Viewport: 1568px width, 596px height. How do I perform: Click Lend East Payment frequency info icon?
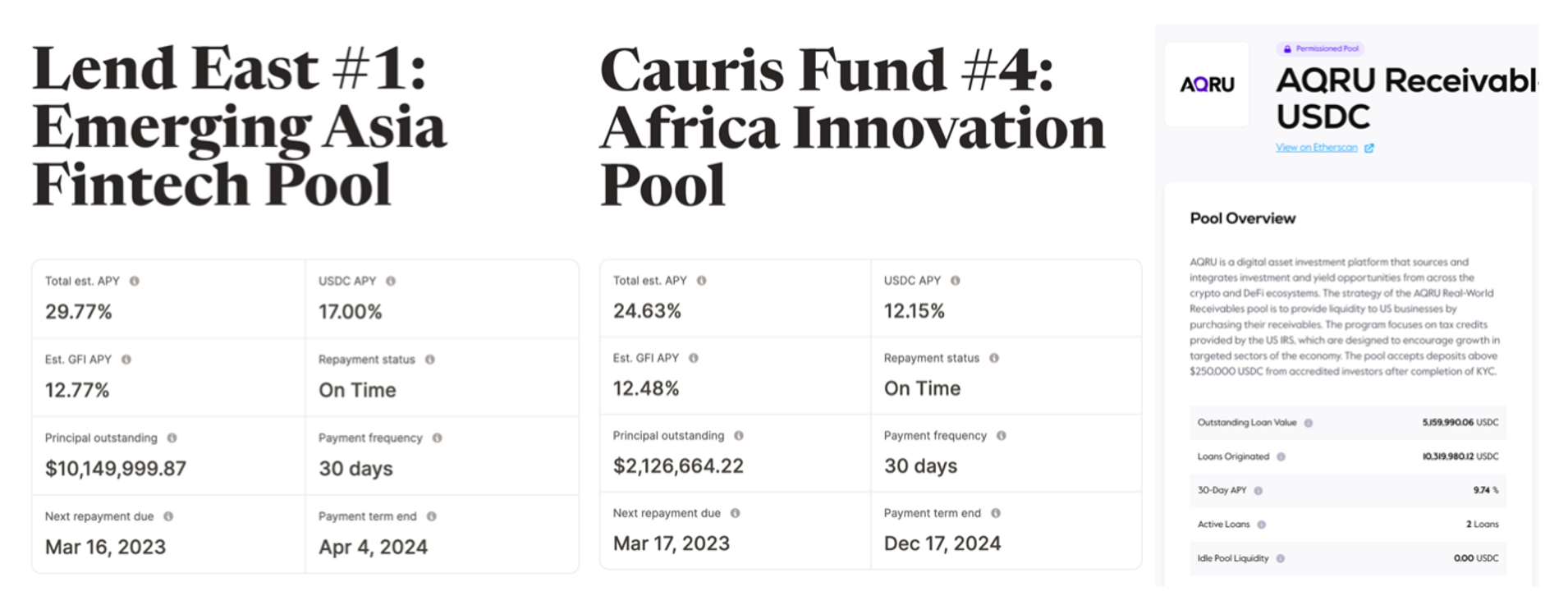click(x=438, y=438)
